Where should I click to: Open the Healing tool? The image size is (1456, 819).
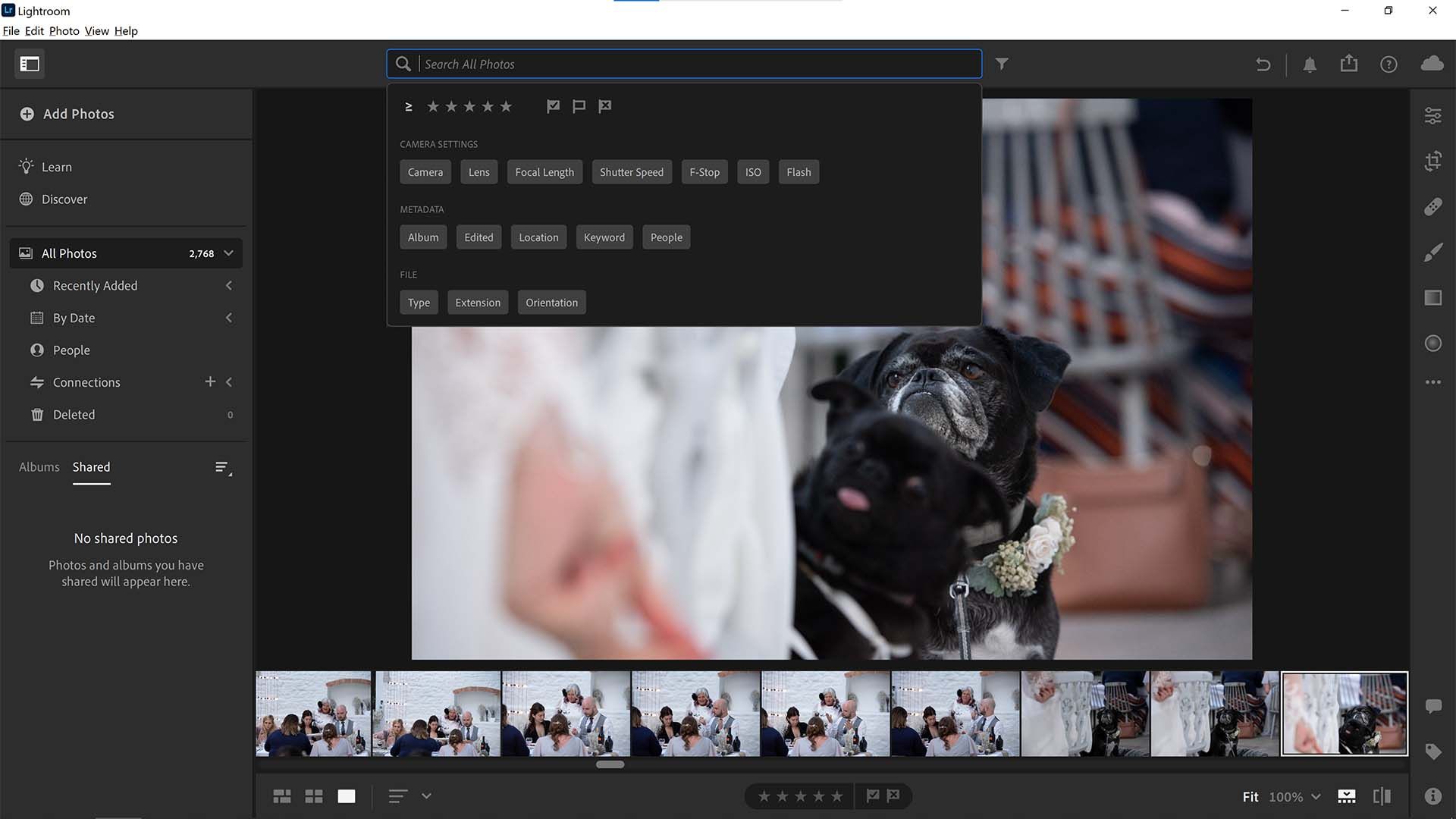click(1433, 206)
